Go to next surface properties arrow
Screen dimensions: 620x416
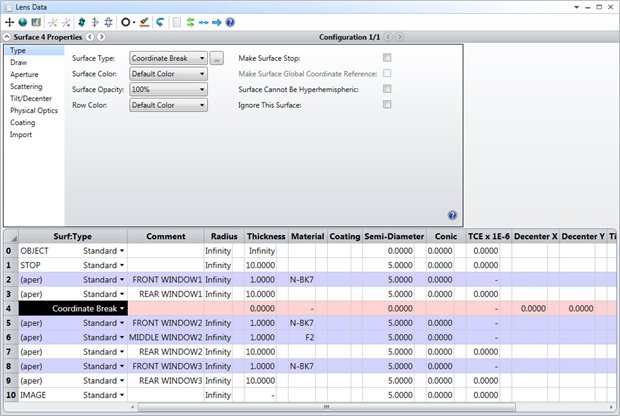(101, 37)
